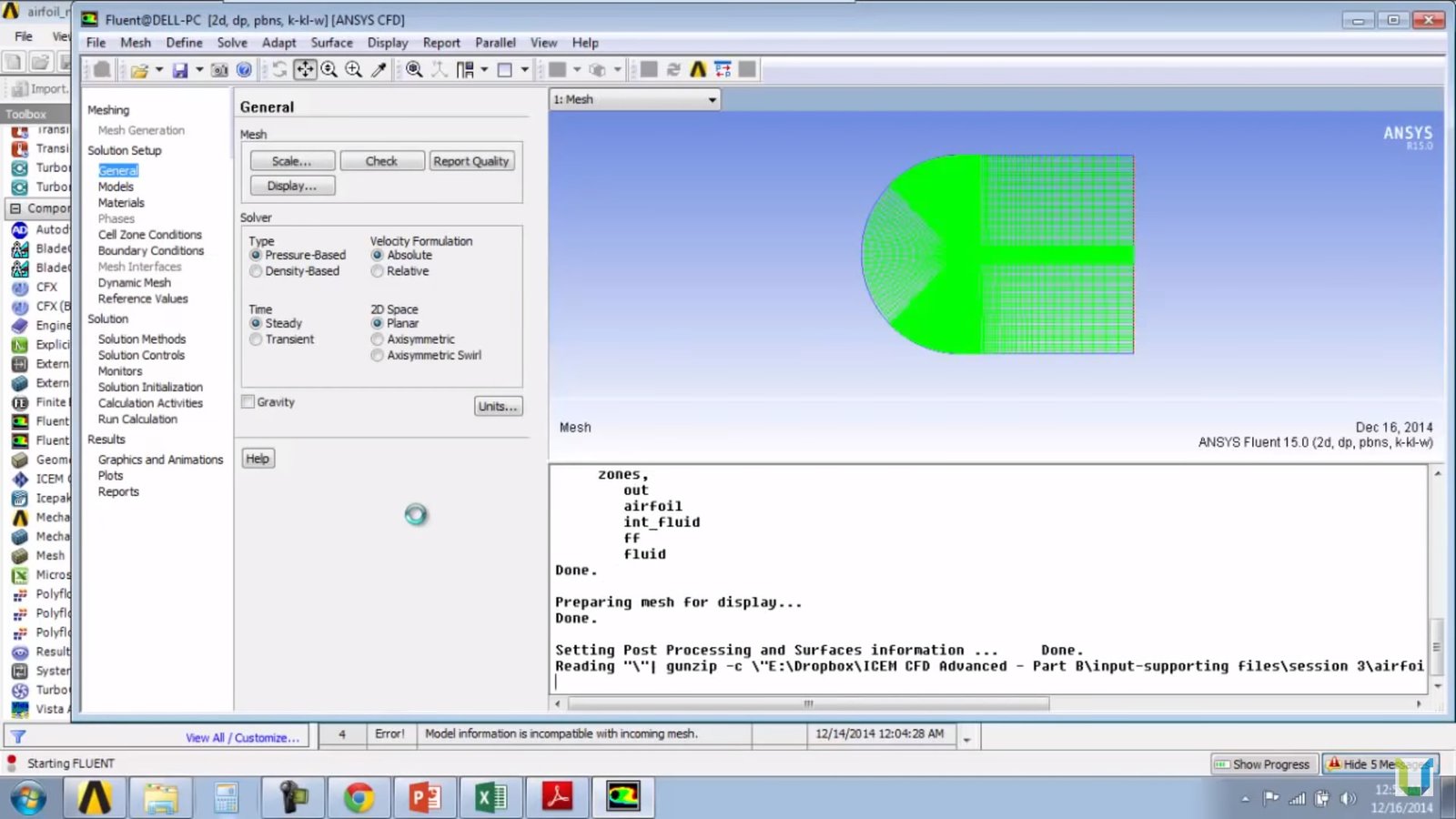Click the rotate view tool icon
The image size is (1456, 819).
click(279, 70)
